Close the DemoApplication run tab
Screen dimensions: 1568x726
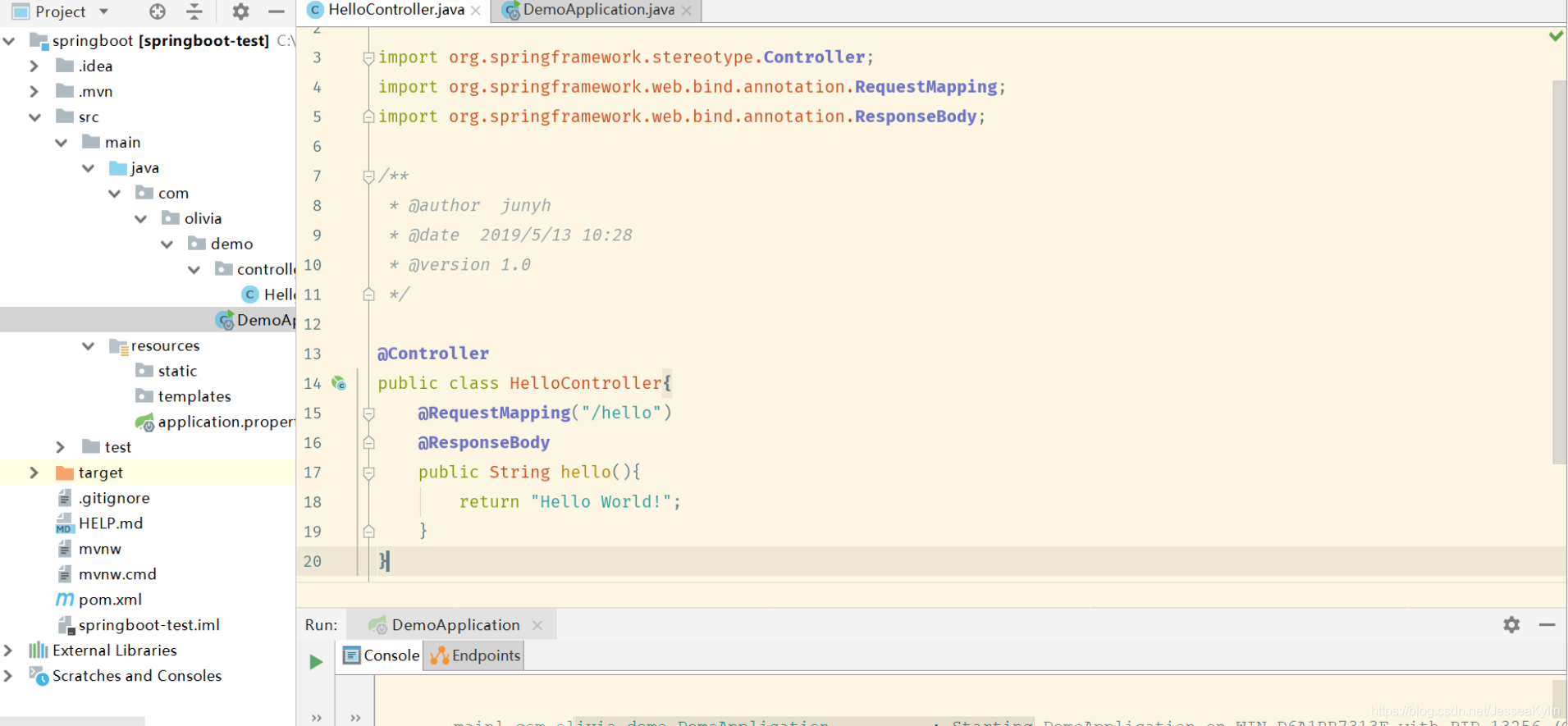pos(537,625)
